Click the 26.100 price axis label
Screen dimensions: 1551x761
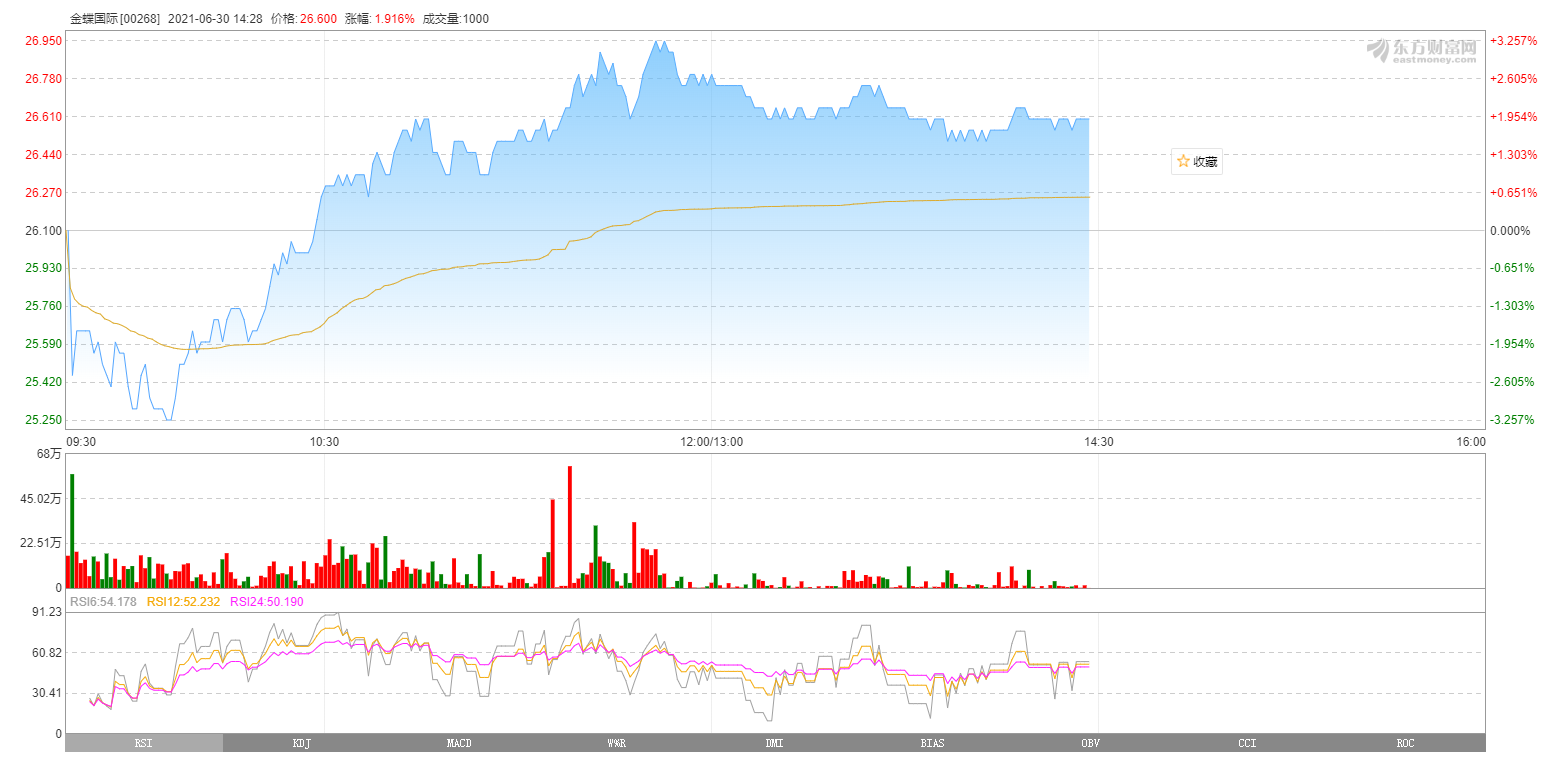click(x=44, y=230)
